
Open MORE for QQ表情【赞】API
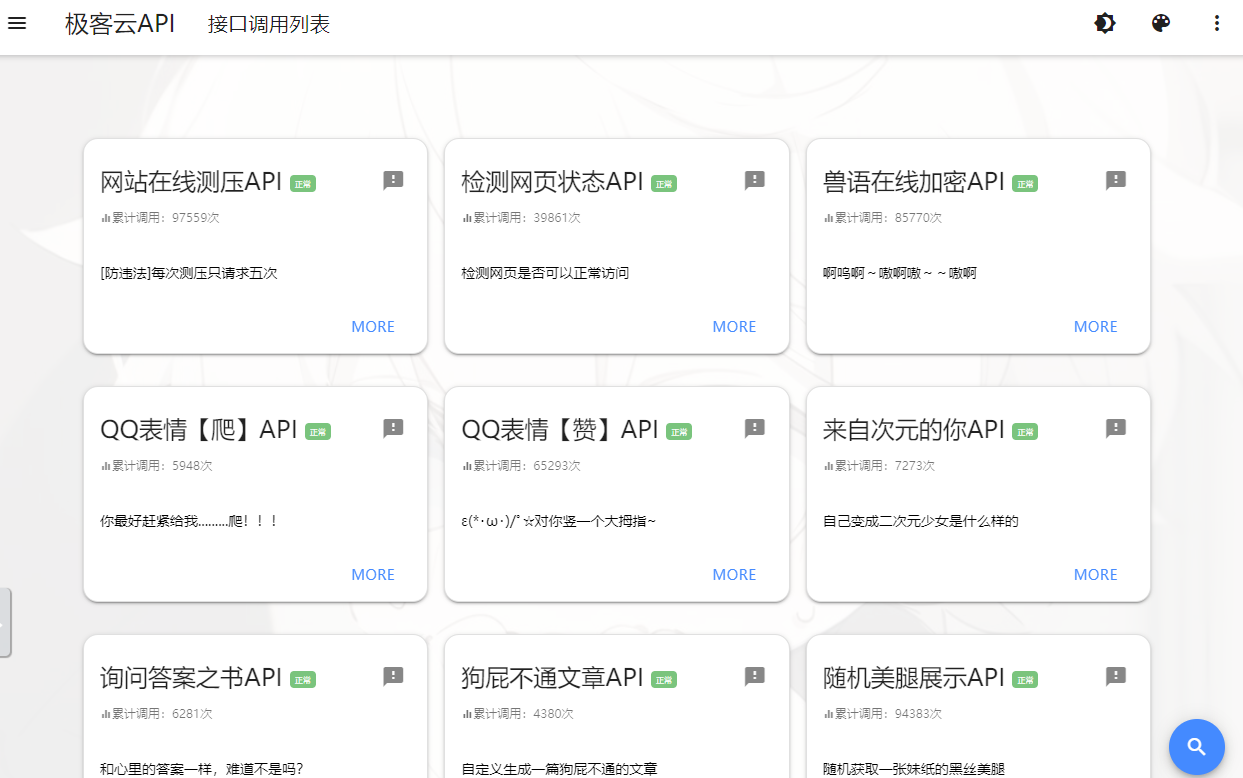[734, 575]
